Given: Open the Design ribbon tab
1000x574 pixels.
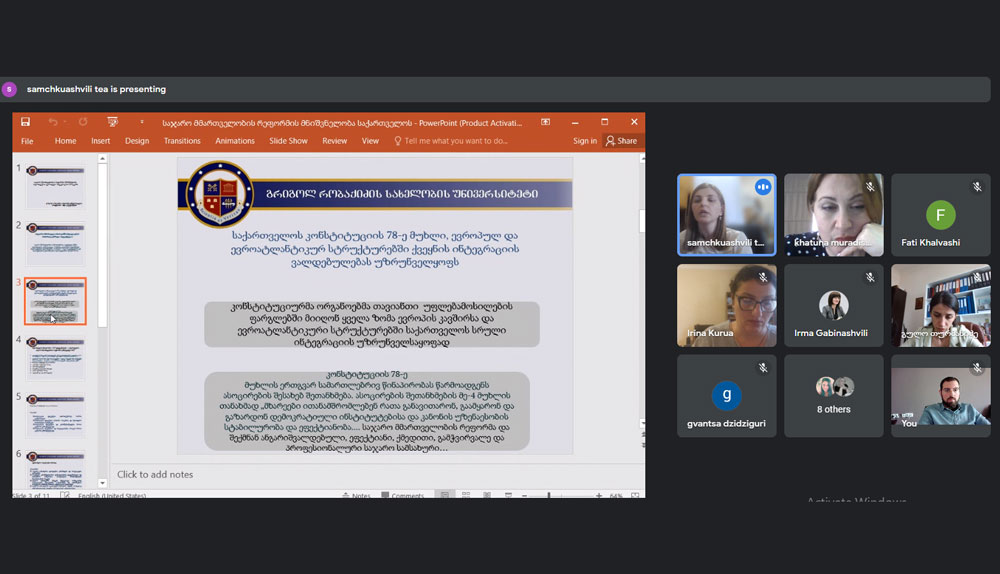Looking at the screenshot, I should pos(137,141).
